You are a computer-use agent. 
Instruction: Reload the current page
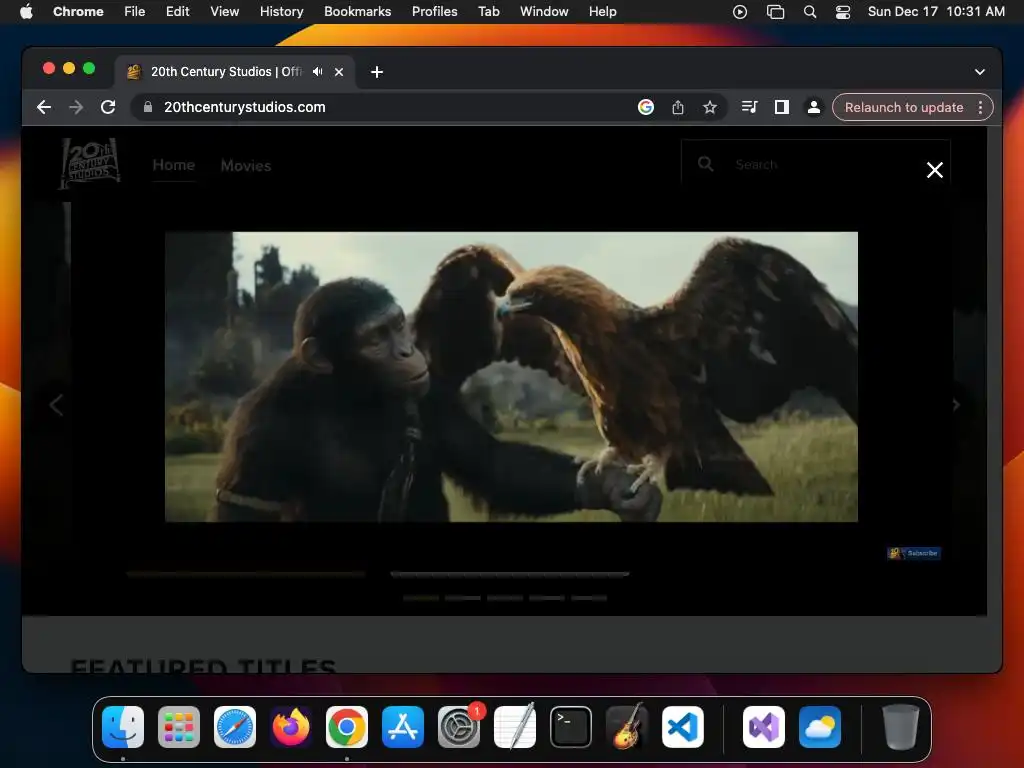(x=108, y=107)
